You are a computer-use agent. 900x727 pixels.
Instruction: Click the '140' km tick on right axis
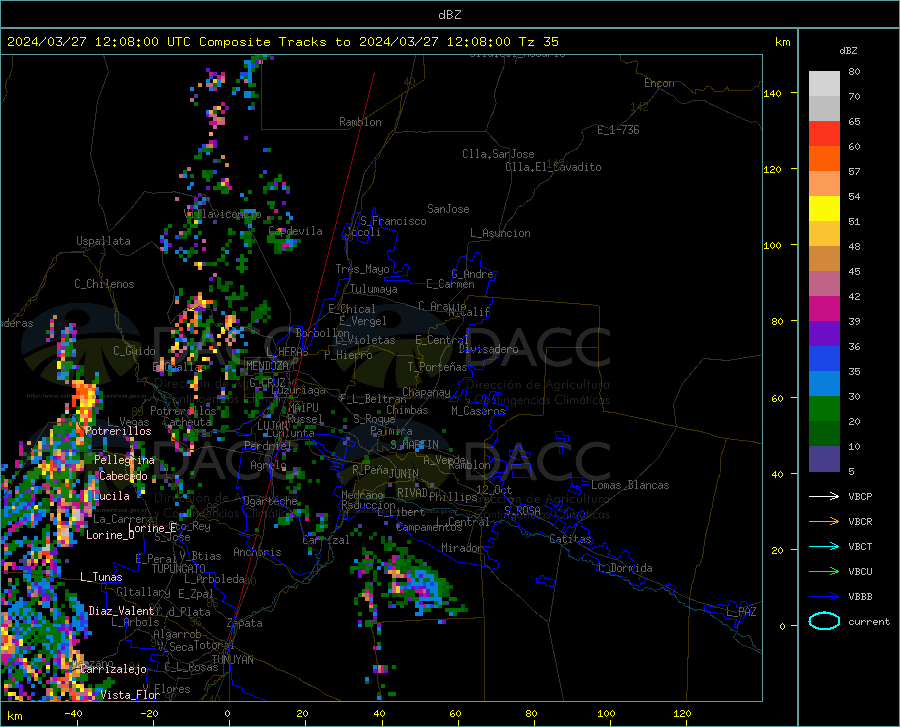(773, 93)
